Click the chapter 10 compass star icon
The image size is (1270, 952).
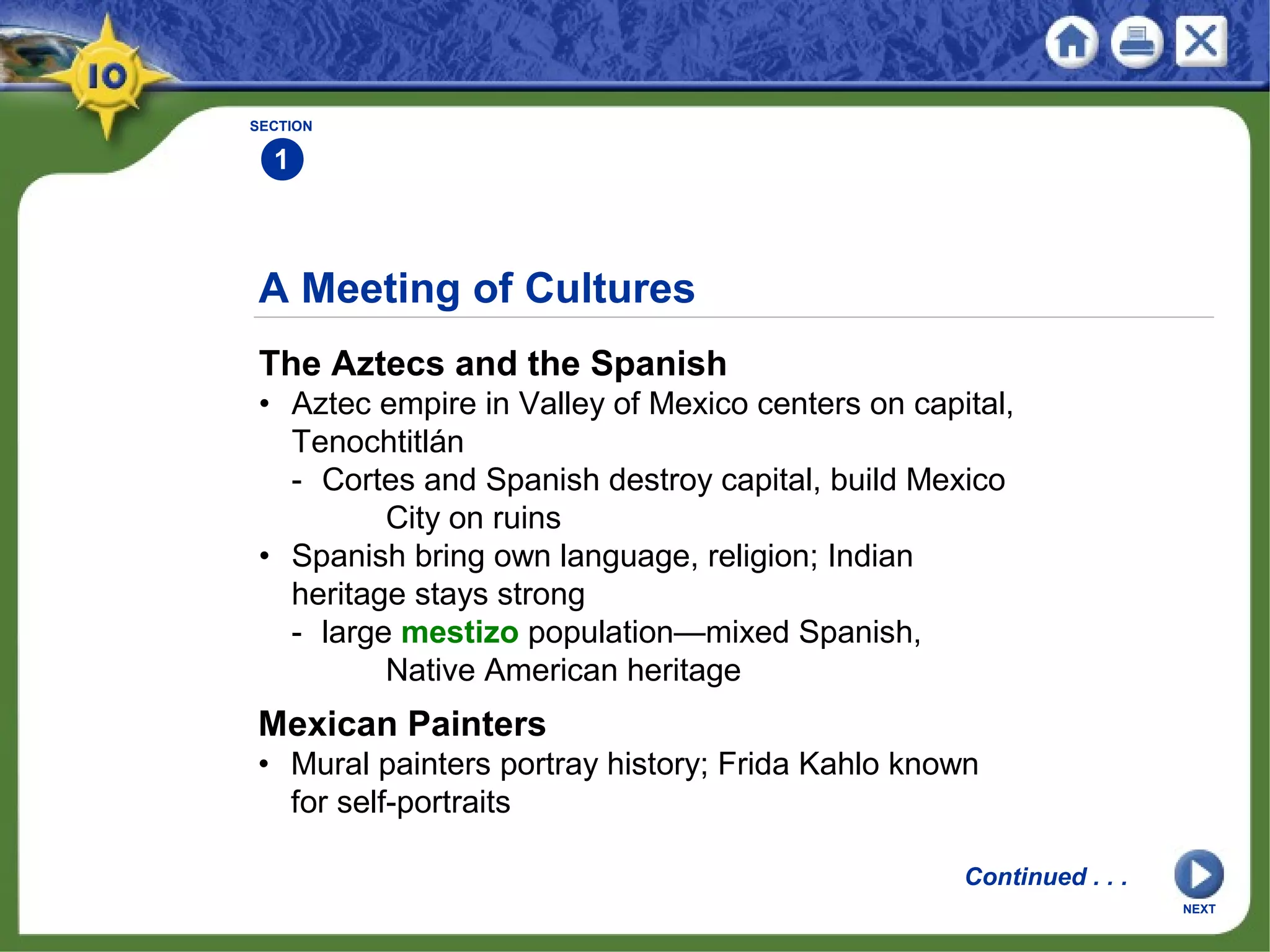(x=108, y=77)
